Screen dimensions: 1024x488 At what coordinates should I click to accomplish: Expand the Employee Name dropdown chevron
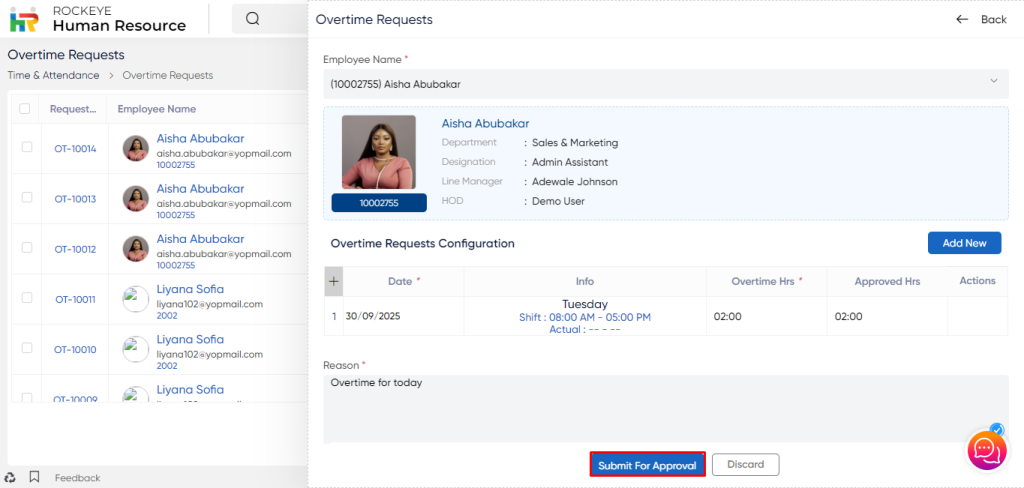[993, 81]
